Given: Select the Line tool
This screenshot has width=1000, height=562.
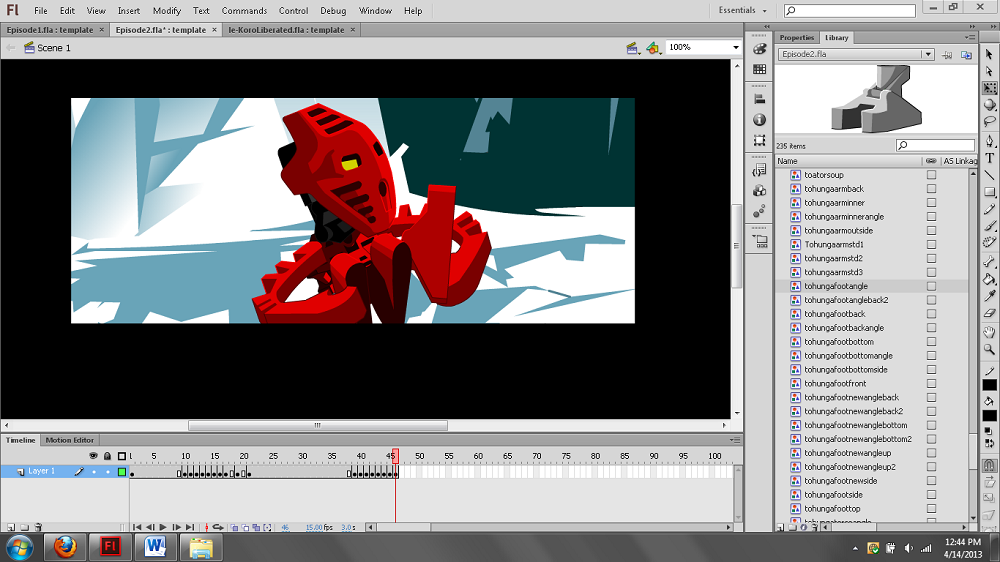Looking at the screenshot, I should 989,175.
